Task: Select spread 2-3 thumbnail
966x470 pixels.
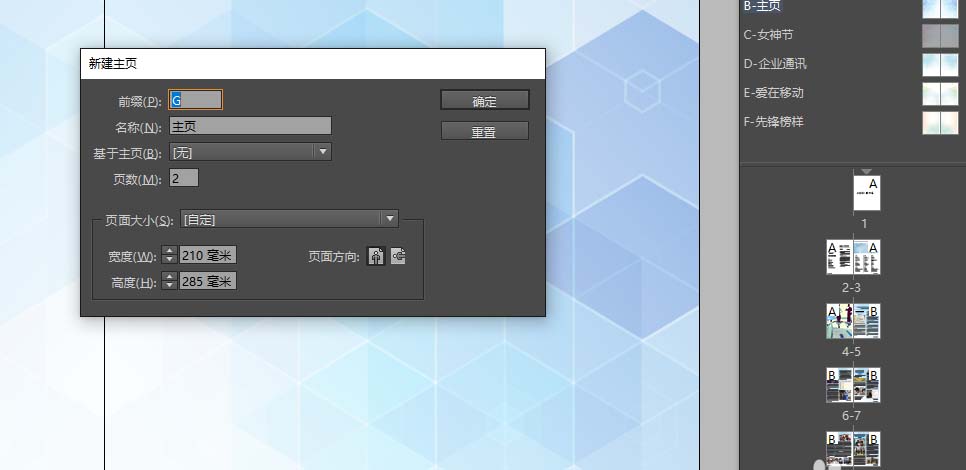Action: click(853, 257)
